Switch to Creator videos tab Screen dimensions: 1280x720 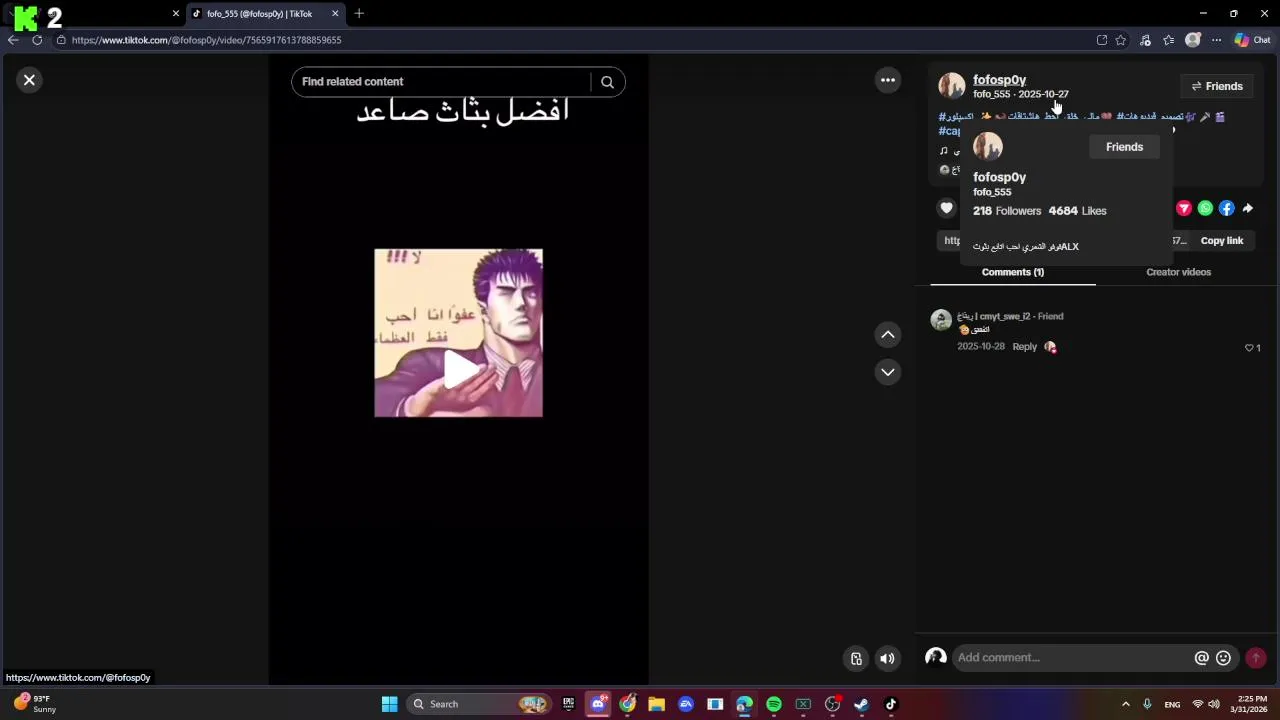point(1178,272)
